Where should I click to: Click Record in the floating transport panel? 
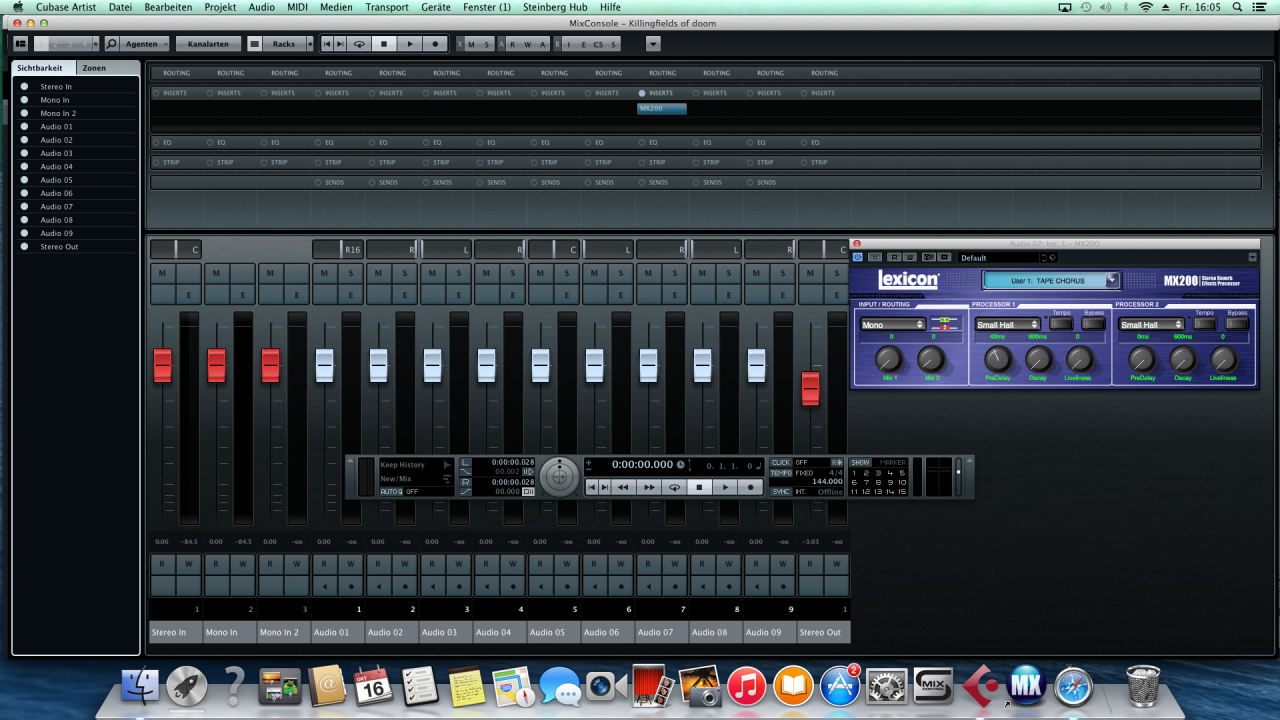point(752,487)
